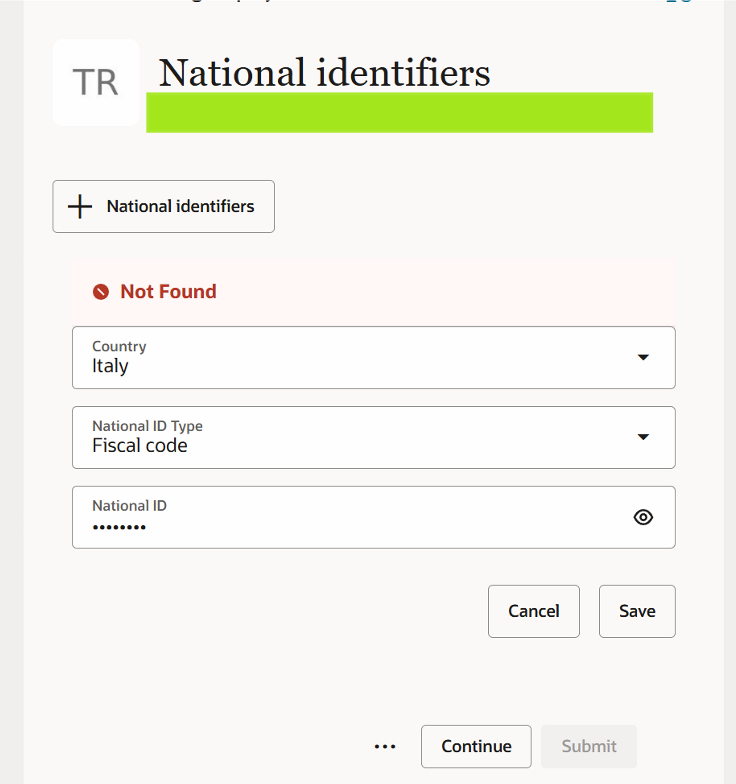Expand the Country dropdown arrow
The height and width of the screenshot is (784, 736).
click(643, 357)
